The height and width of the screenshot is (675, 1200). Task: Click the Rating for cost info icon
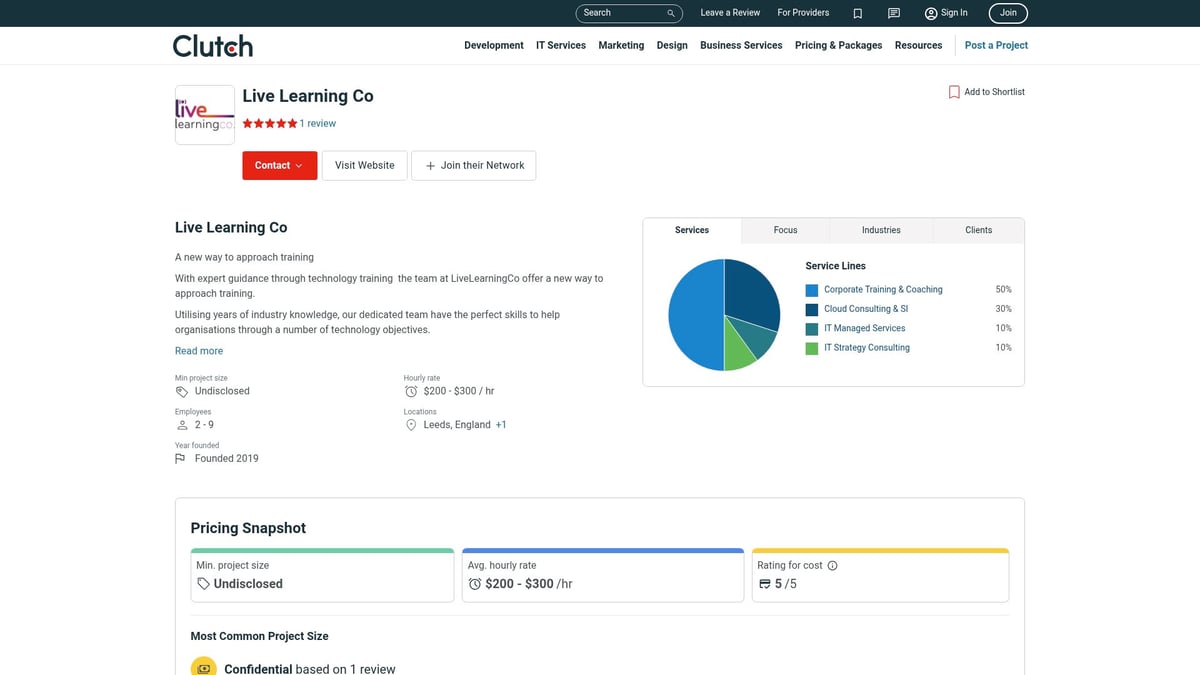(x=833, y=565)
